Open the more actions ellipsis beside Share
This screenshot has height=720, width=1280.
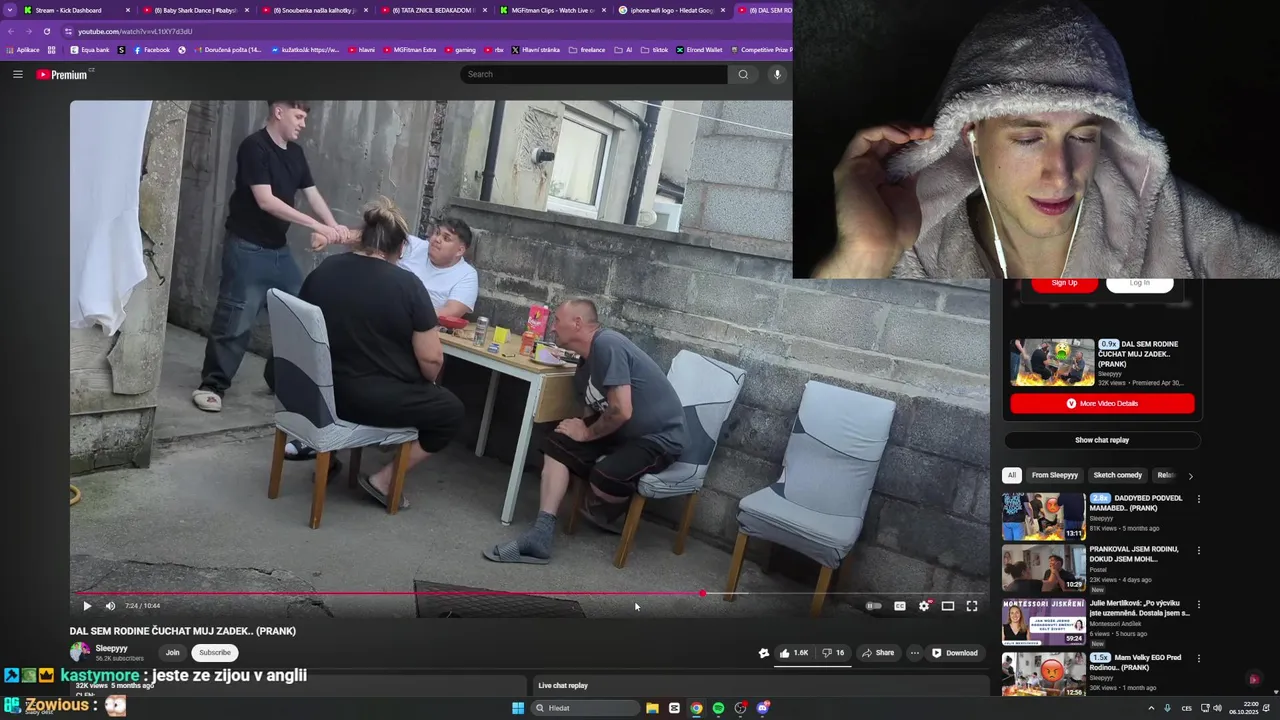tap(914, 653)
